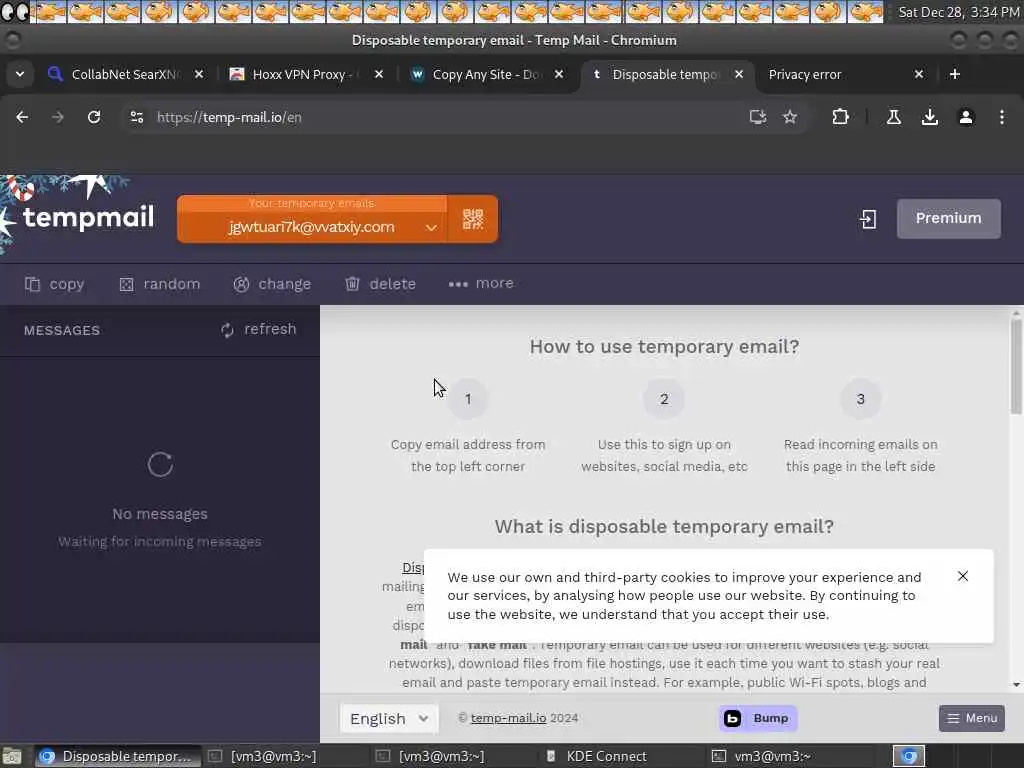The height and width of the screenshot is (768, 1024).
Task: Open the taskbar file manager icon
Action: point(12,756)
